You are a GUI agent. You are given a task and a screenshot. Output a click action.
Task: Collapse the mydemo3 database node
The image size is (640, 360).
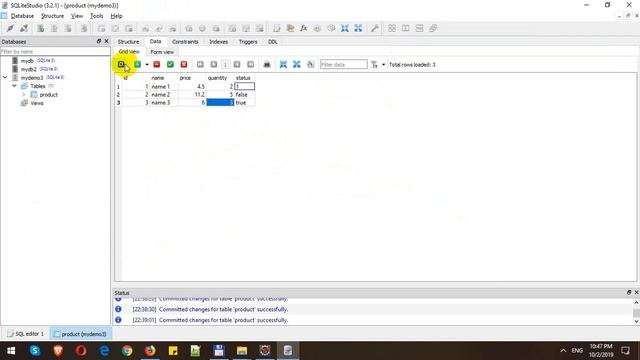pos(5,77)
